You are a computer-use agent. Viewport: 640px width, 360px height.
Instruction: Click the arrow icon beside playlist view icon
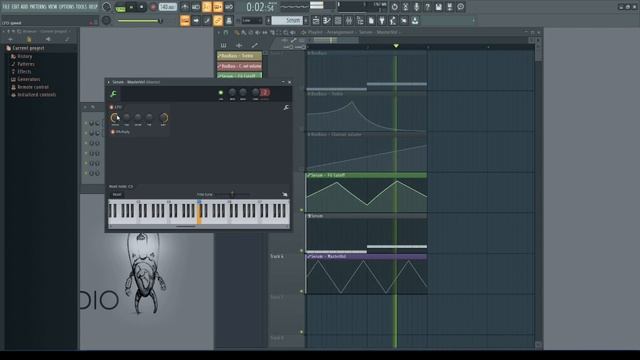[196, 20]
